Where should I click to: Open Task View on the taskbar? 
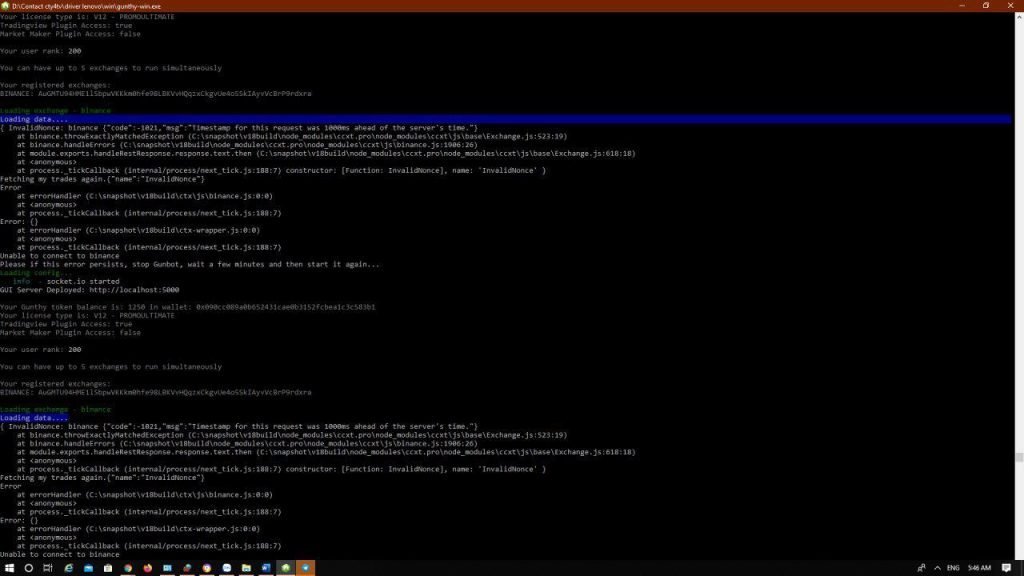(47, 568)
